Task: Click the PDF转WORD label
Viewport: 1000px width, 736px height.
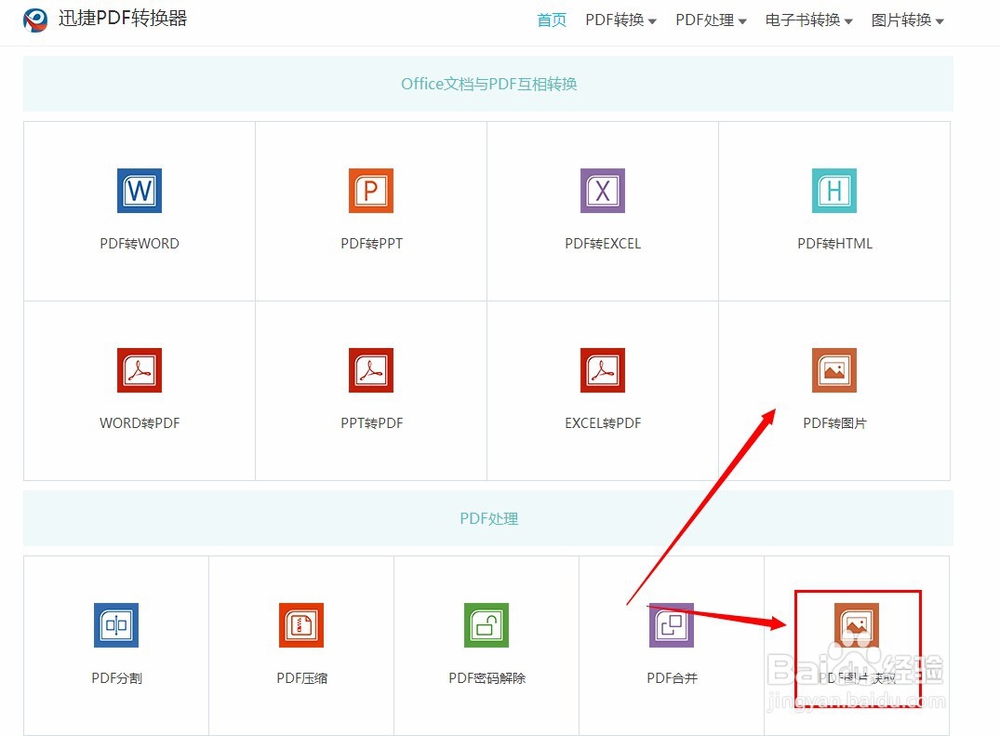Action: 139,244
